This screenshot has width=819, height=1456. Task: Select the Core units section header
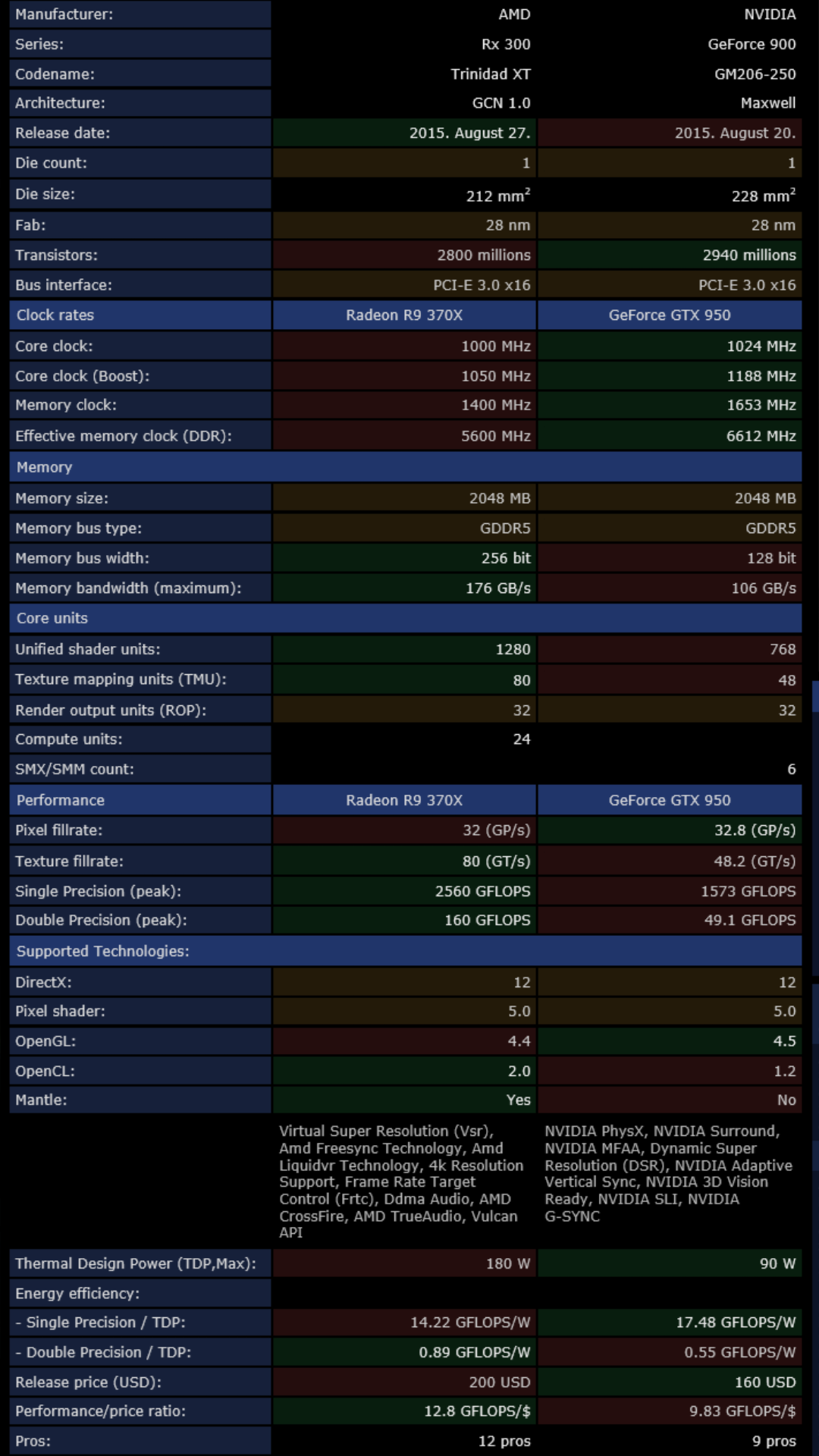tap(406, 618)
